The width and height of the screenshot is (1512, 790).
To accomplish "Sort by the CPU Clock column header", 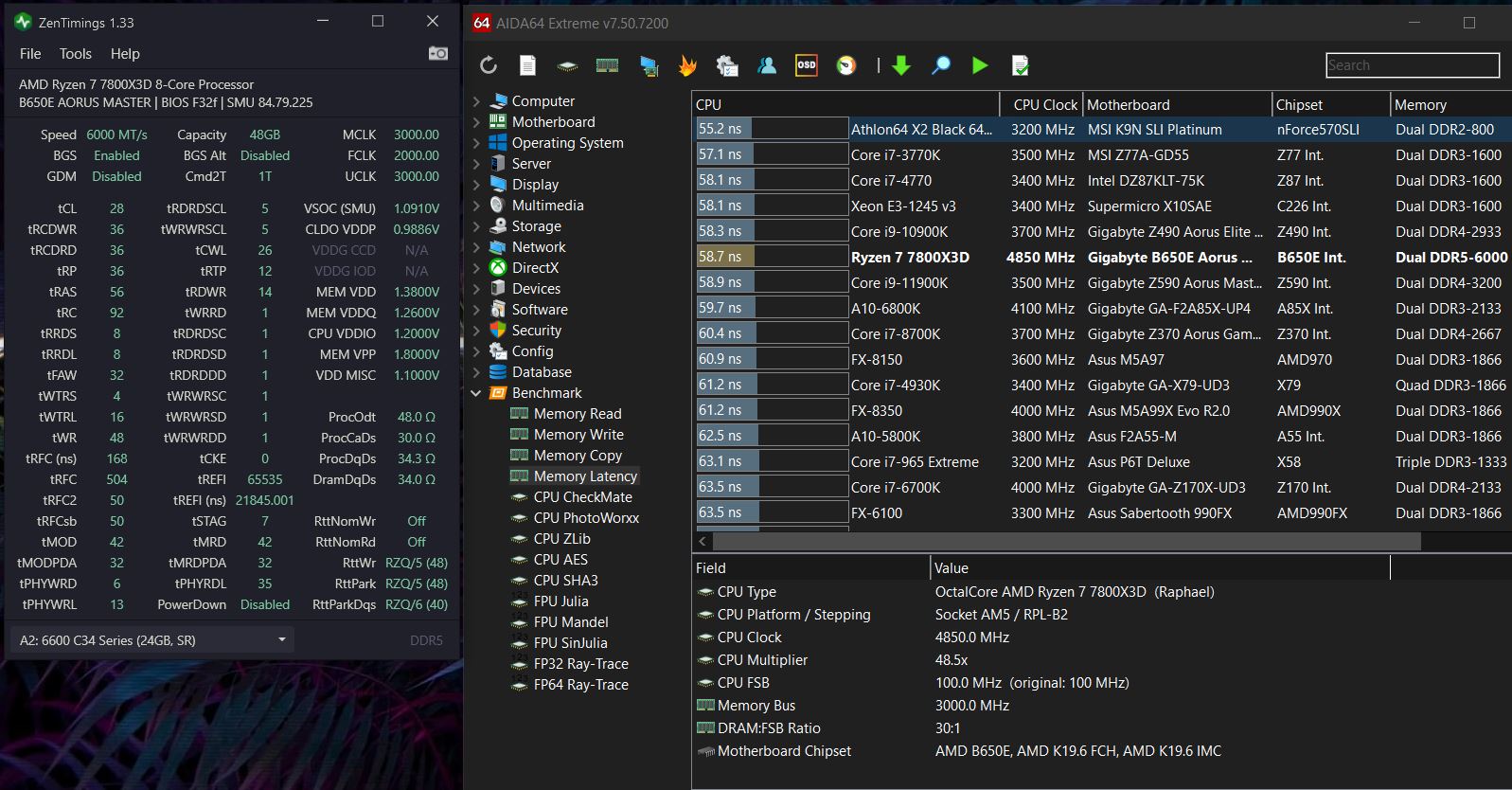I will 1041,105.
